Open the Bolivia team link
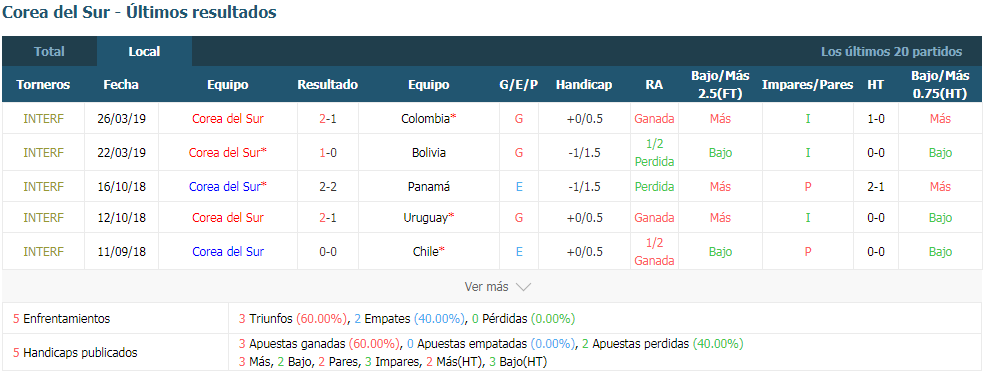988x377 pixels. (428, 153)
